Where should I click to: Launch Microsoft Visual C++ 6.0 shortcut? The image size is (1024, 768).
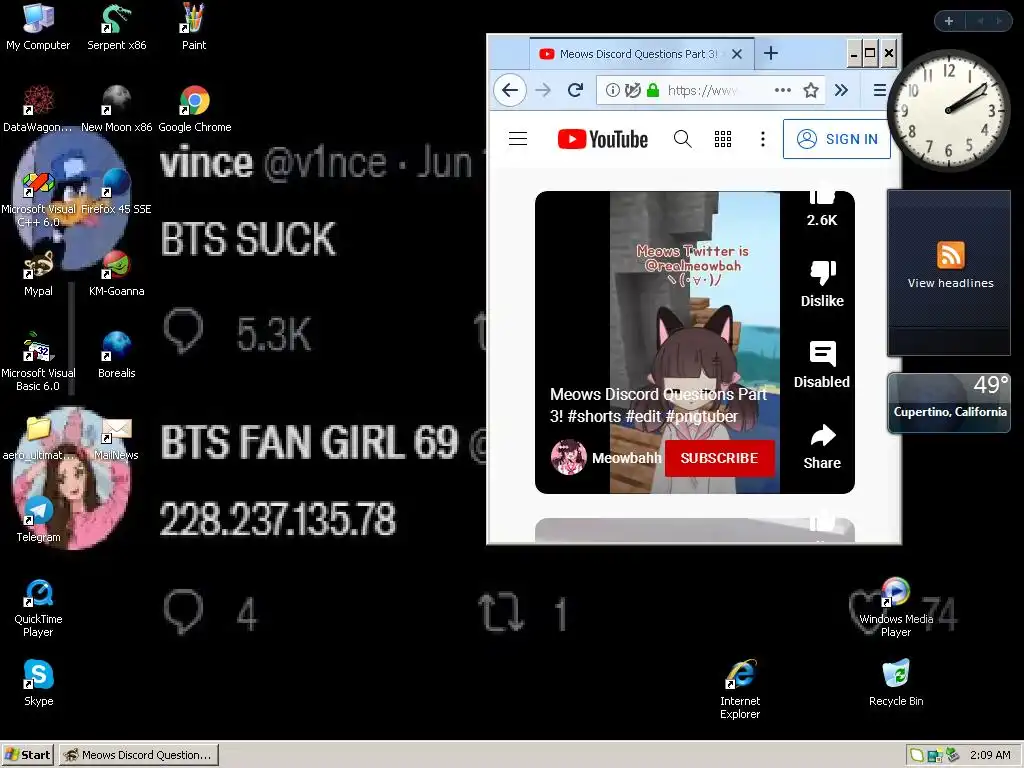[38, 198]
